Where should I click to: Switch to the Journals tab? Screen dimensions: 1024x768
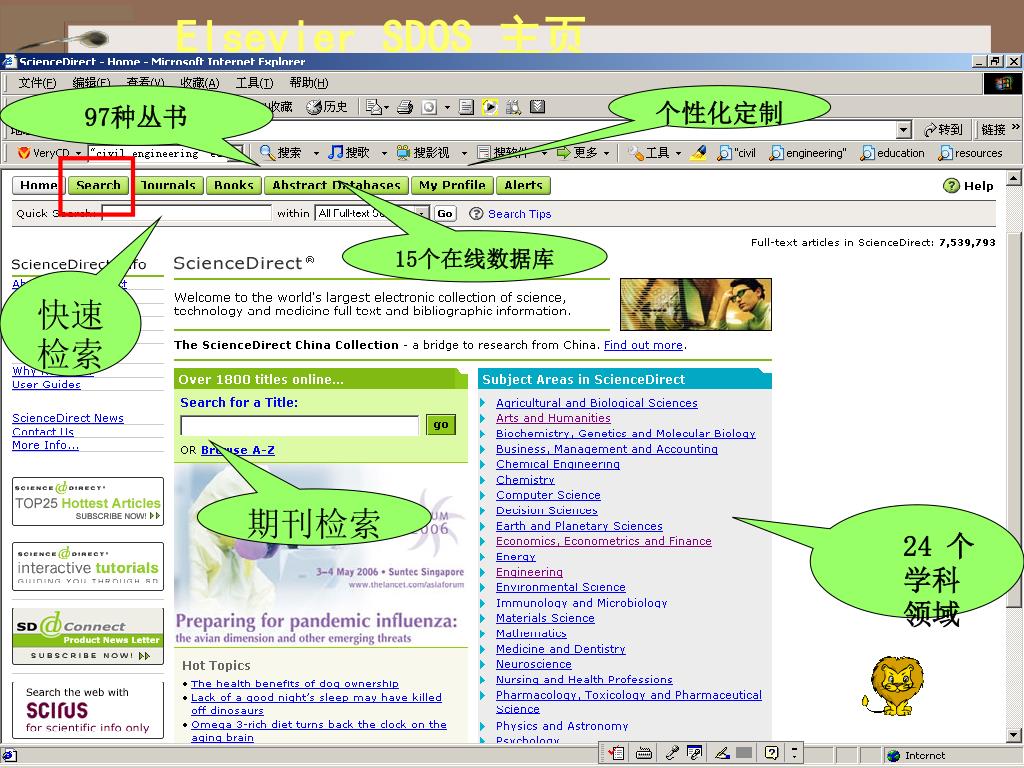[x=168, y=185]
